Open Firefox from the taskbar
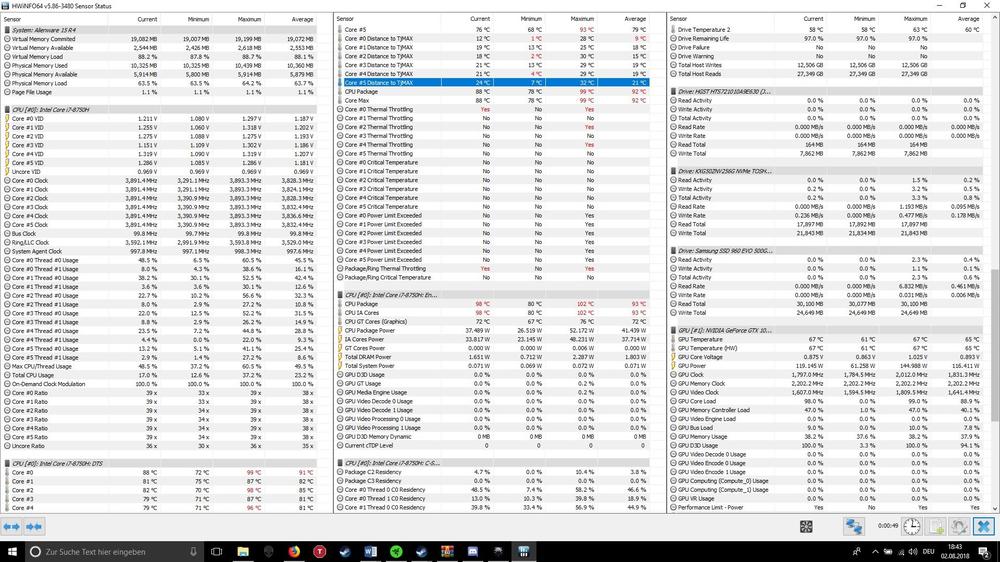Screen dimensions: 1000x562 coord(294,551)
